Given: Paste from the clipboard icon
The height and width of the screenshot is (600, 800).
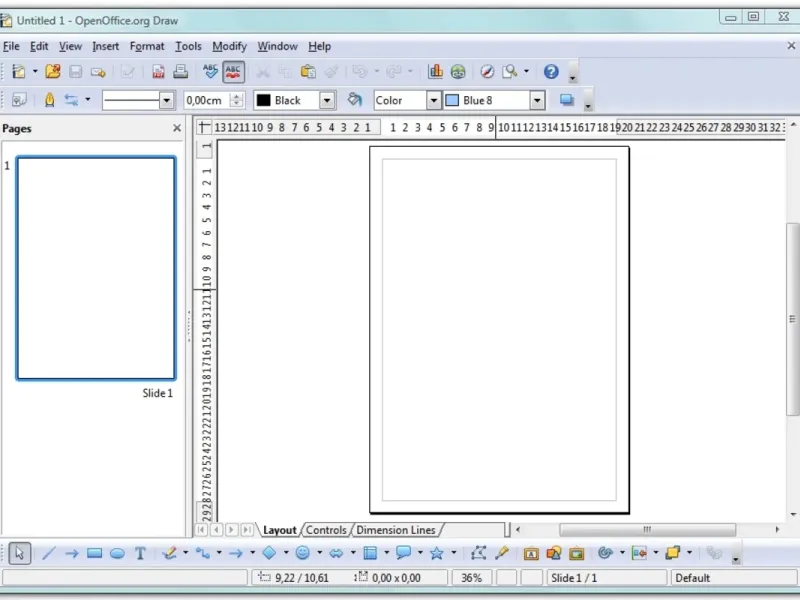Looking at the screenshot, I should [x=308, y=71].
